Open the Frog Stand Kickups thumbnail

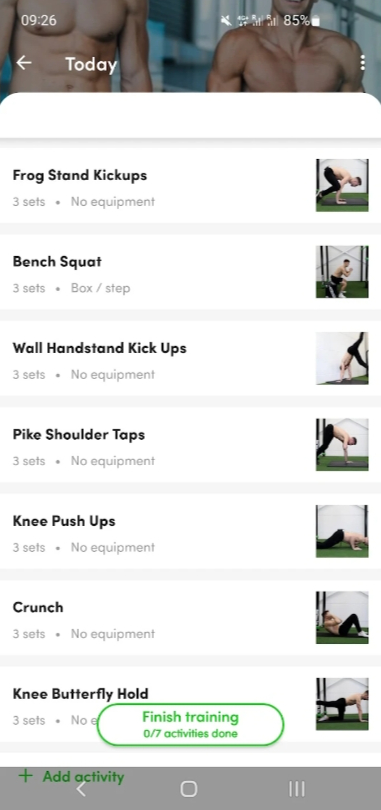tap(342, 185)
